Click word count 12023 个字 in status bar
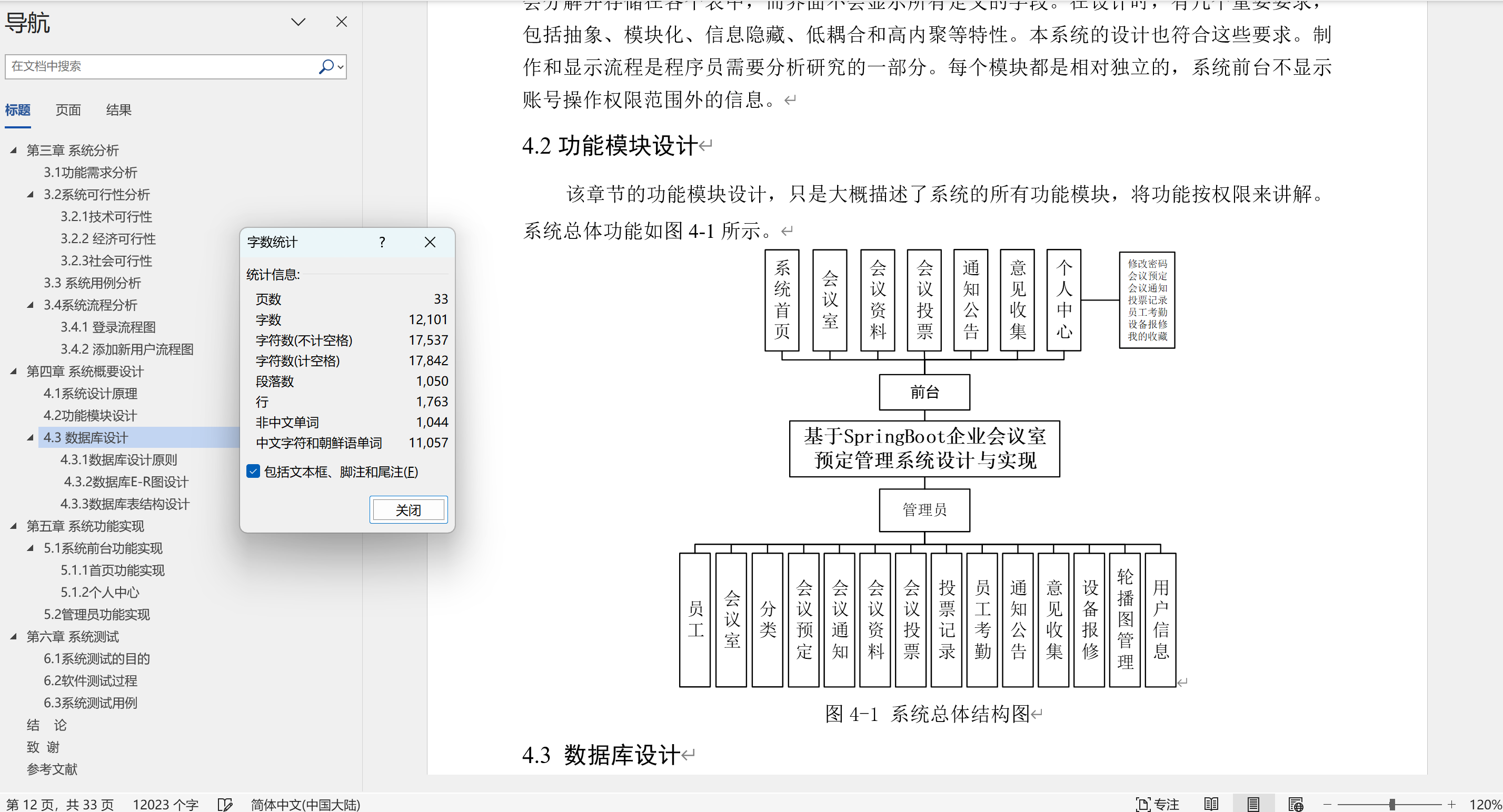 pyautogui.click(x=166, y=805)
